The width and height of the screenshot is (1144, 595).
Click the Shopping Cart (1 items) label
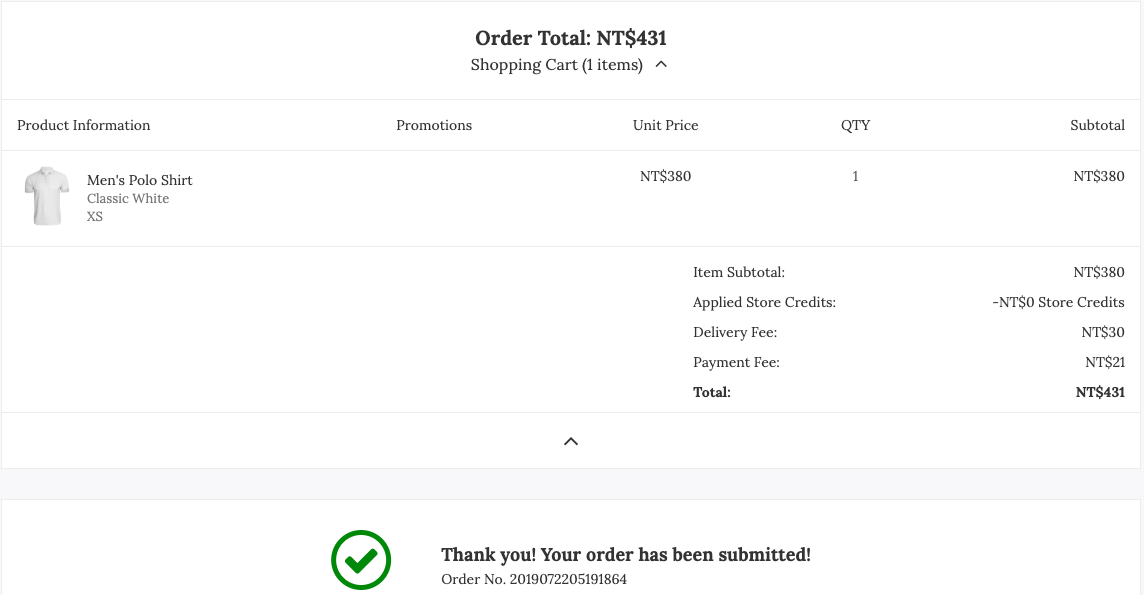coord(557,65)
